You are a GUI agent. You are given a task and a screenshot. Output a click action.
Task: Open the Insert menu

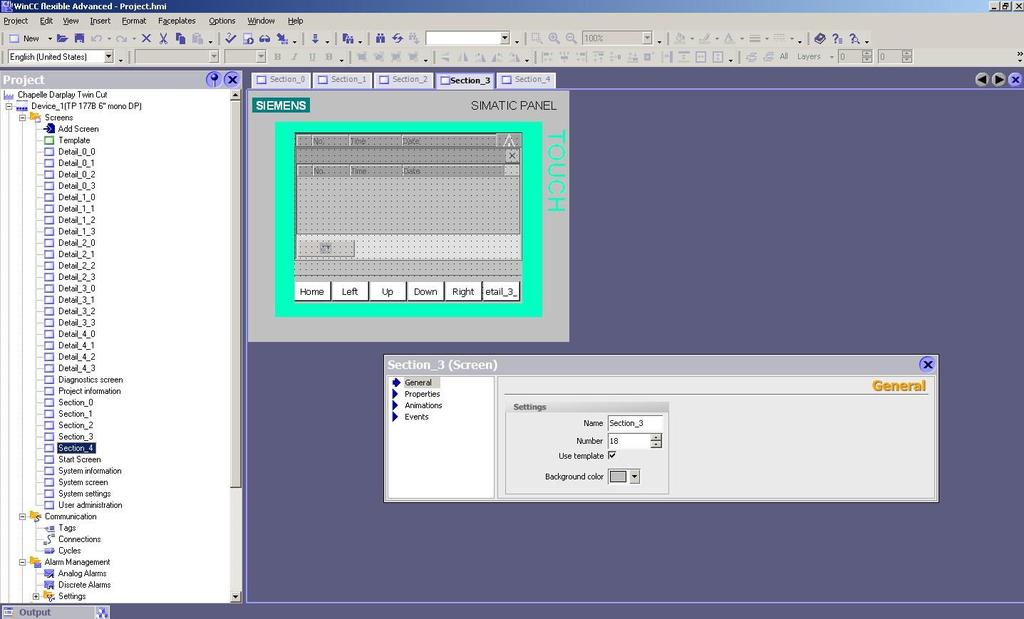coord(100,21)
